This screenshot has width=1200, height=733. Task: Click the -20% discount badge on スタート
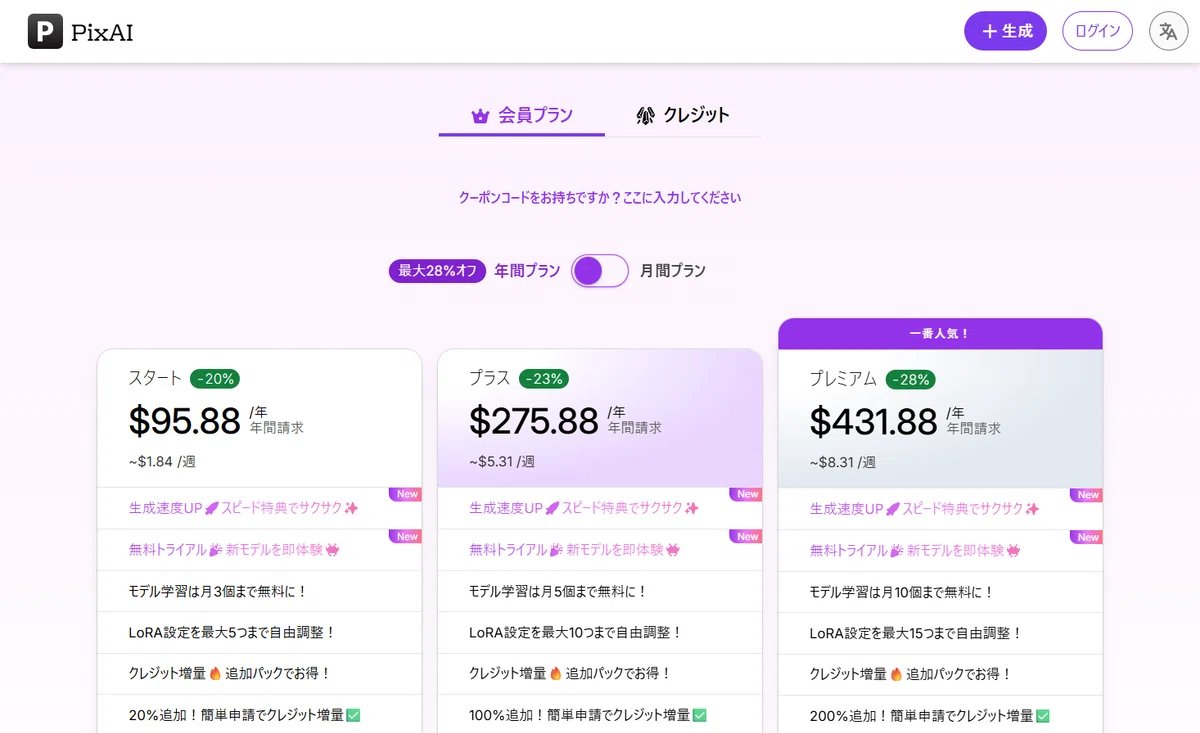215,379
